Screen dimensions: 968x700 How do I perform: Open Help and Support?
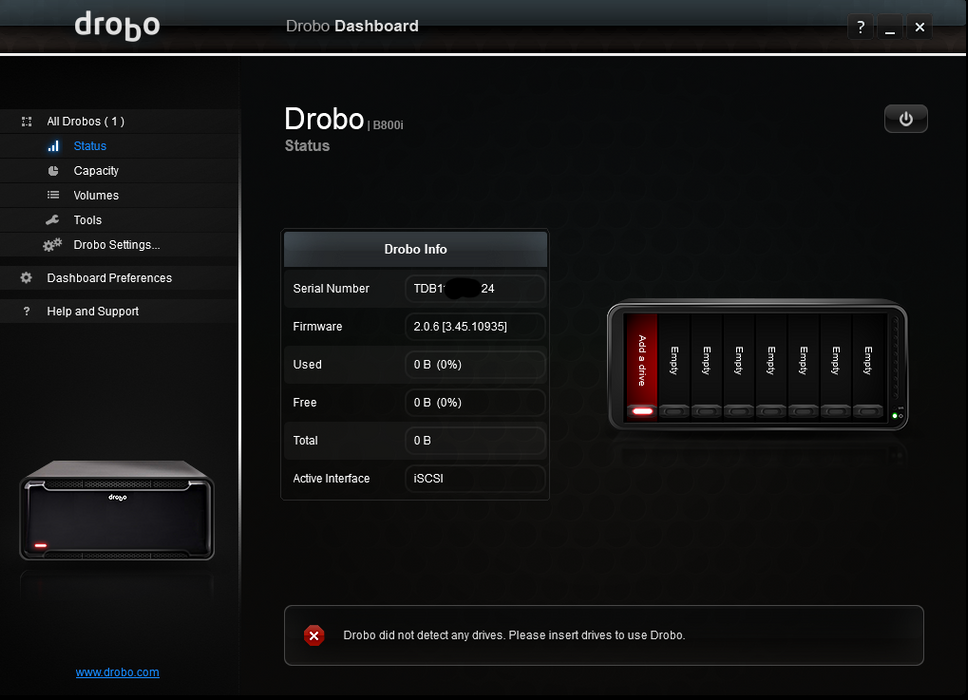120,312
